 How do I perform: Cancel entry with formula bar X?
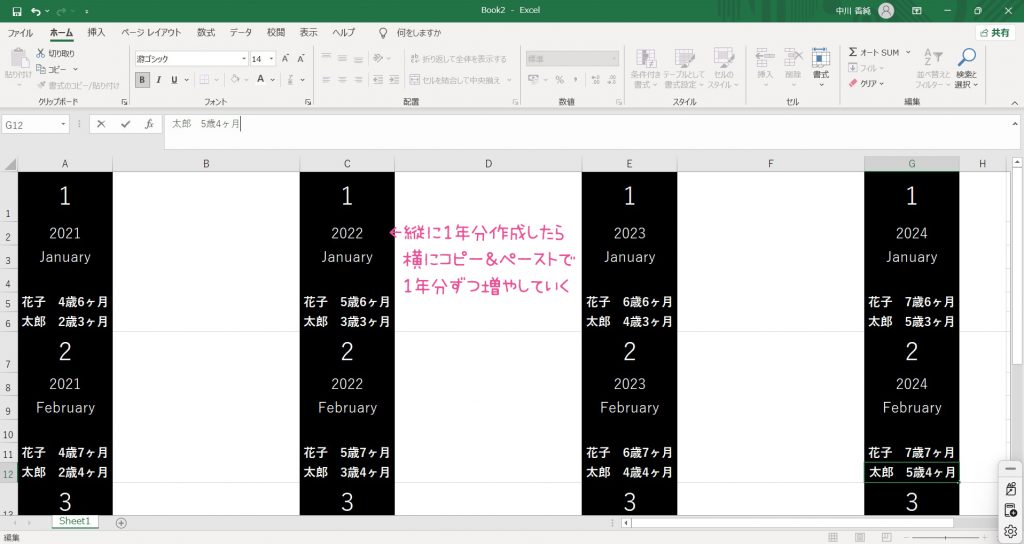101,124
